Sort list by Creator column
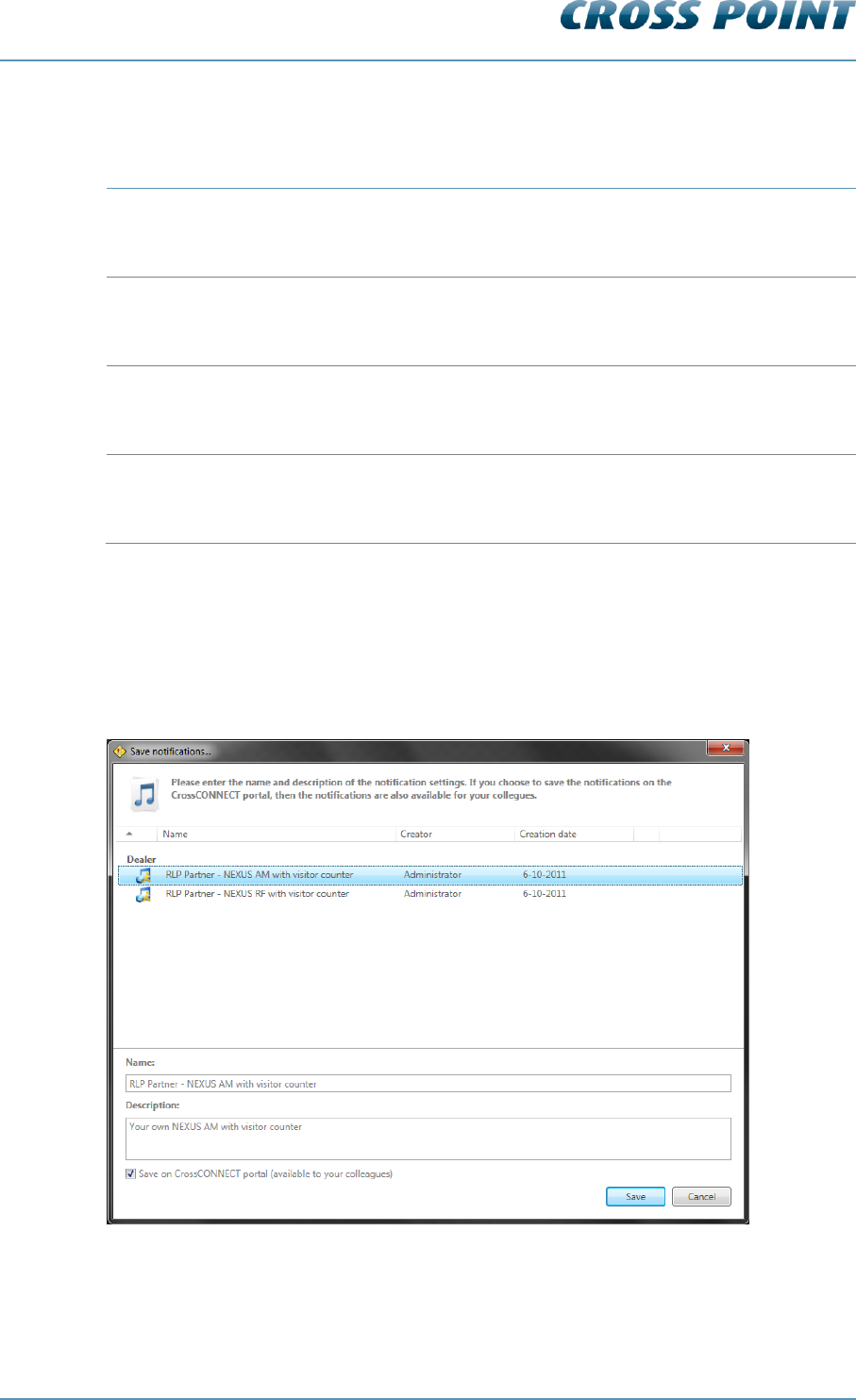Viewport: 856px width, 1400px height. point(456,835)
